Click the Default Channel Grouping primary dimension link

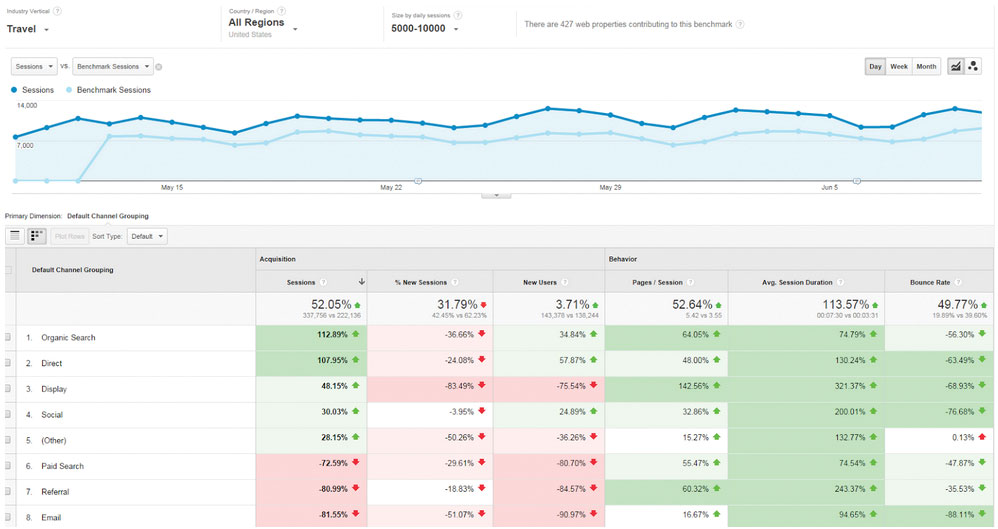point(108,216)
